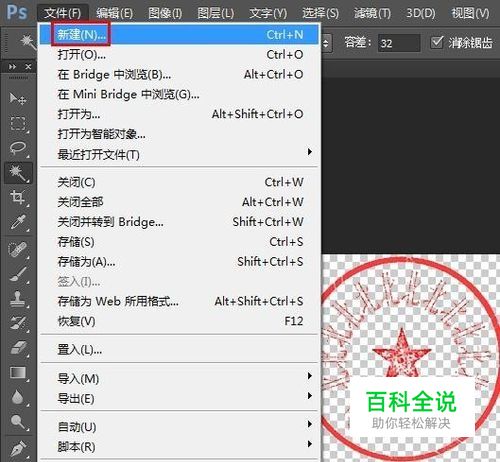
Task: Choose 打开为智能对象... menu entry
Action: click(180, 134)
